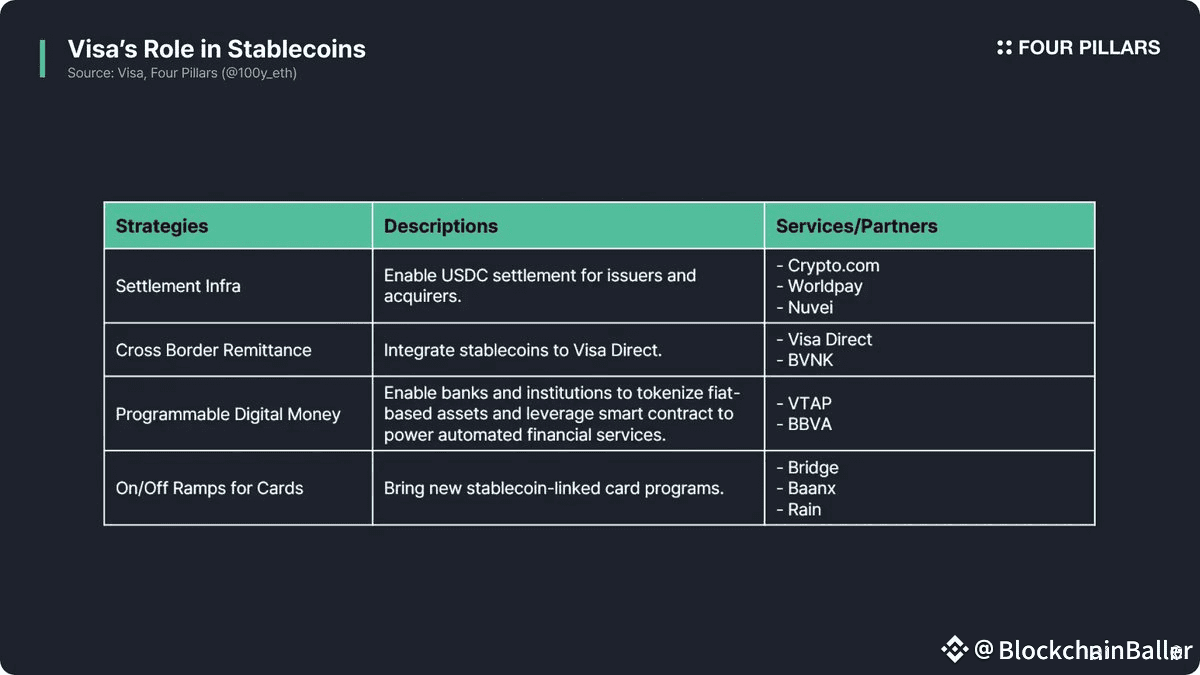This screenshot has height=675, width=1200.
Task: Click the Crypto.com partner entry
Action: tap(833, 266)
